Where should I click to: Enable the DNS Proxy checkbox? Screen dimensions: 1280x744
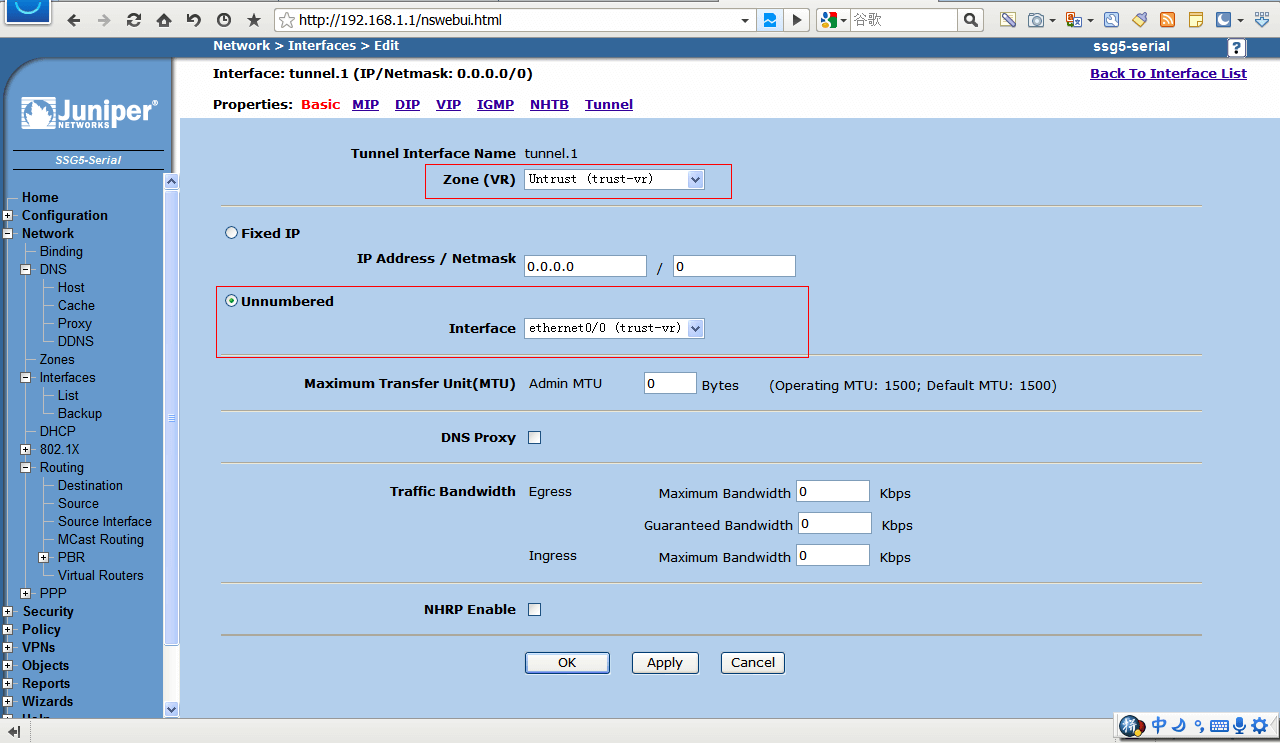(534, 438)
